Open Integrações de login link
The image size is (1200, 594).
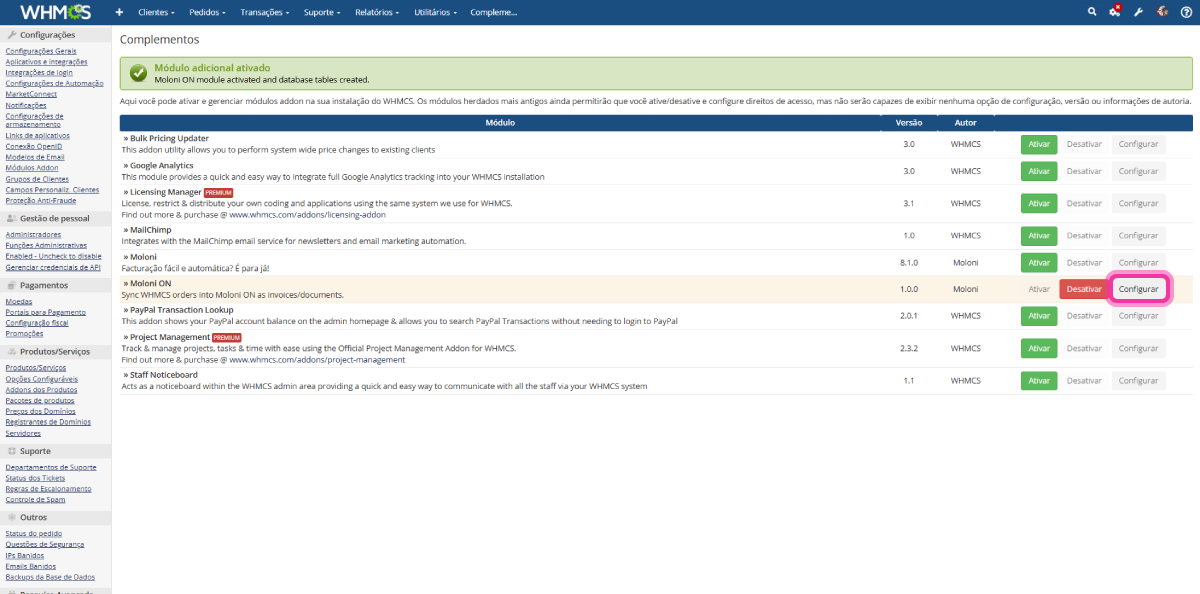[39, 73]
